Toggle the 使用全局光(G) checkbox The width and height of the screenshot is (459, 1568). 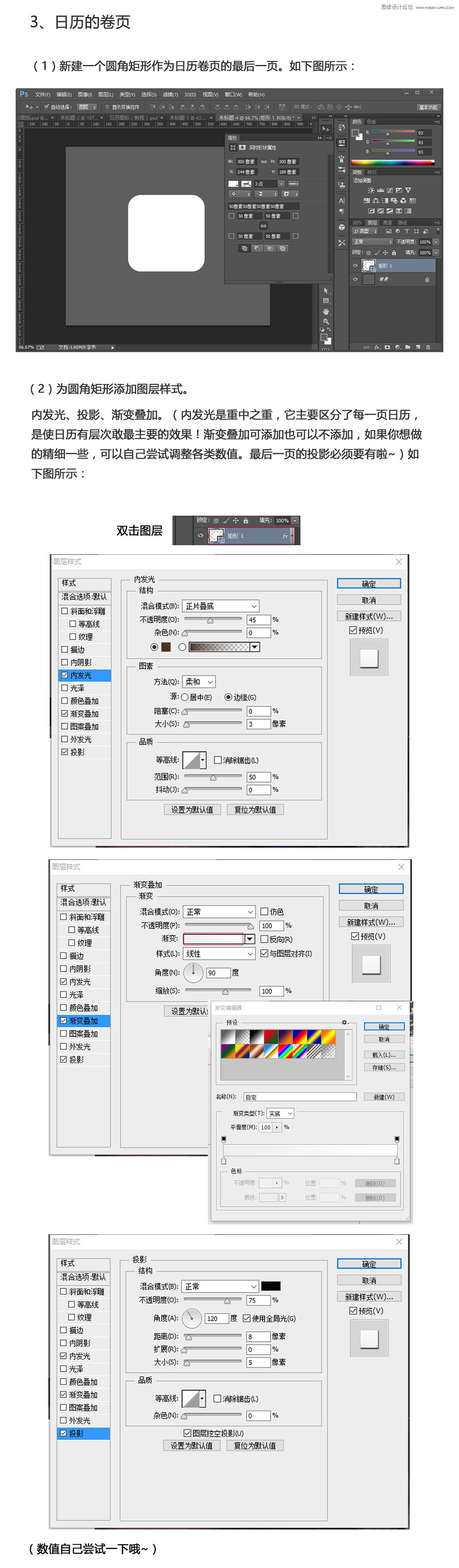pos(247,1318)
